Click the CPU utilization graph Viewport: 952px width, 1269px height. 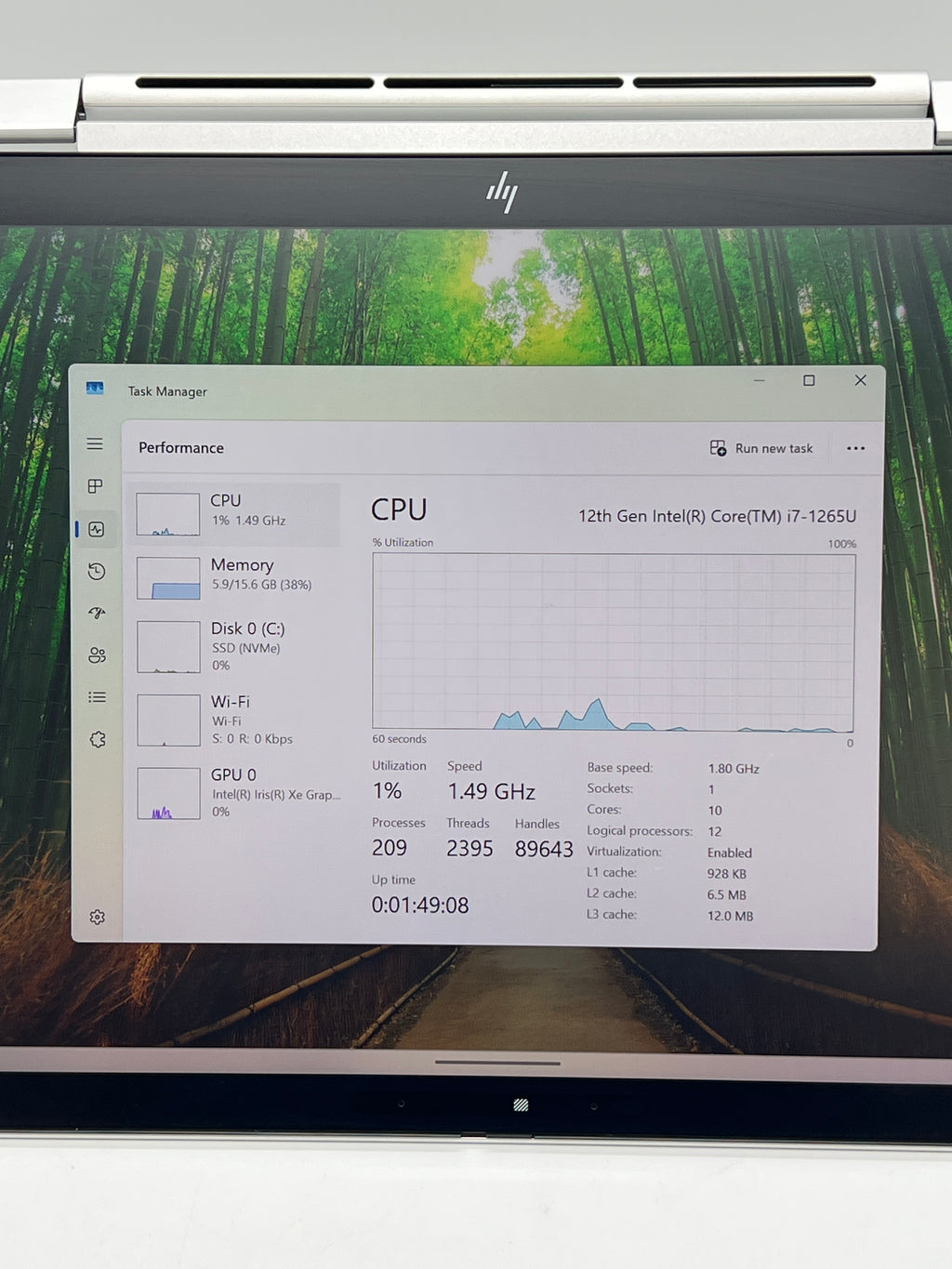coord(614,641)
